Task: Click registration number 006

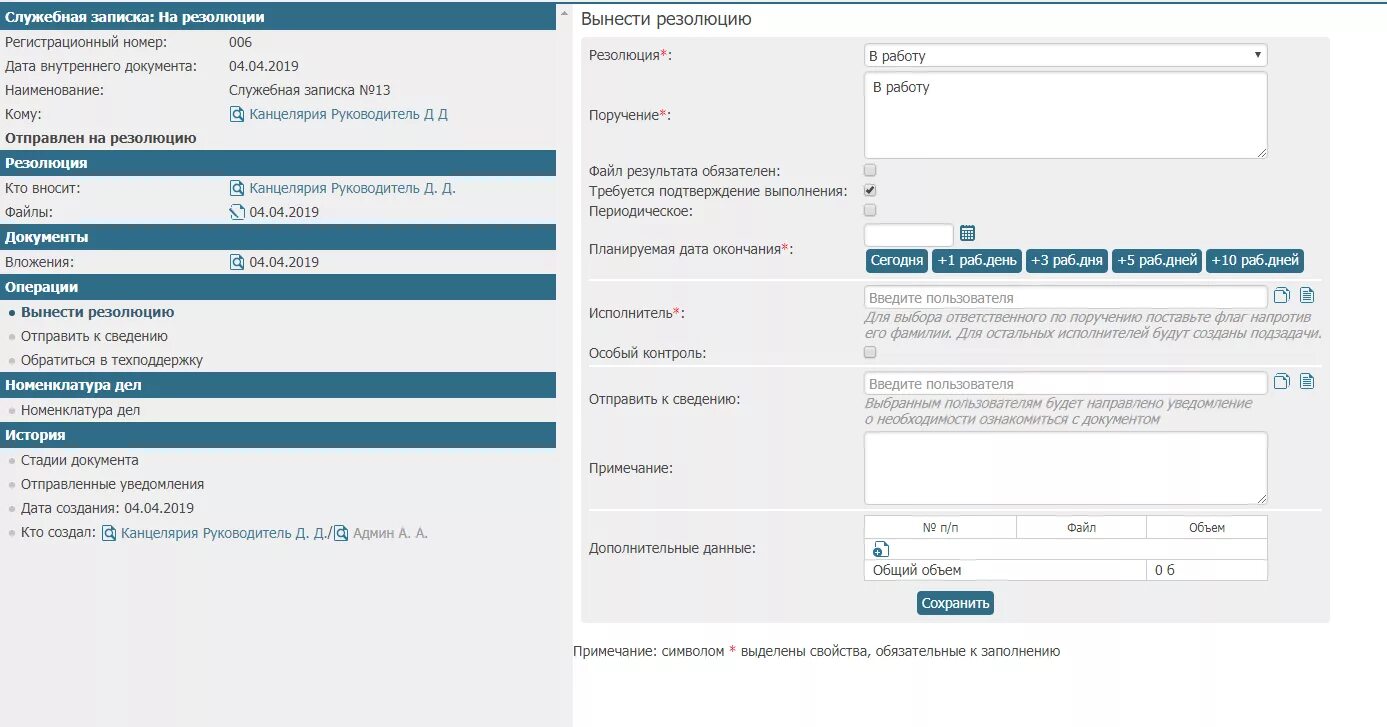Action: tap(240, 42)
